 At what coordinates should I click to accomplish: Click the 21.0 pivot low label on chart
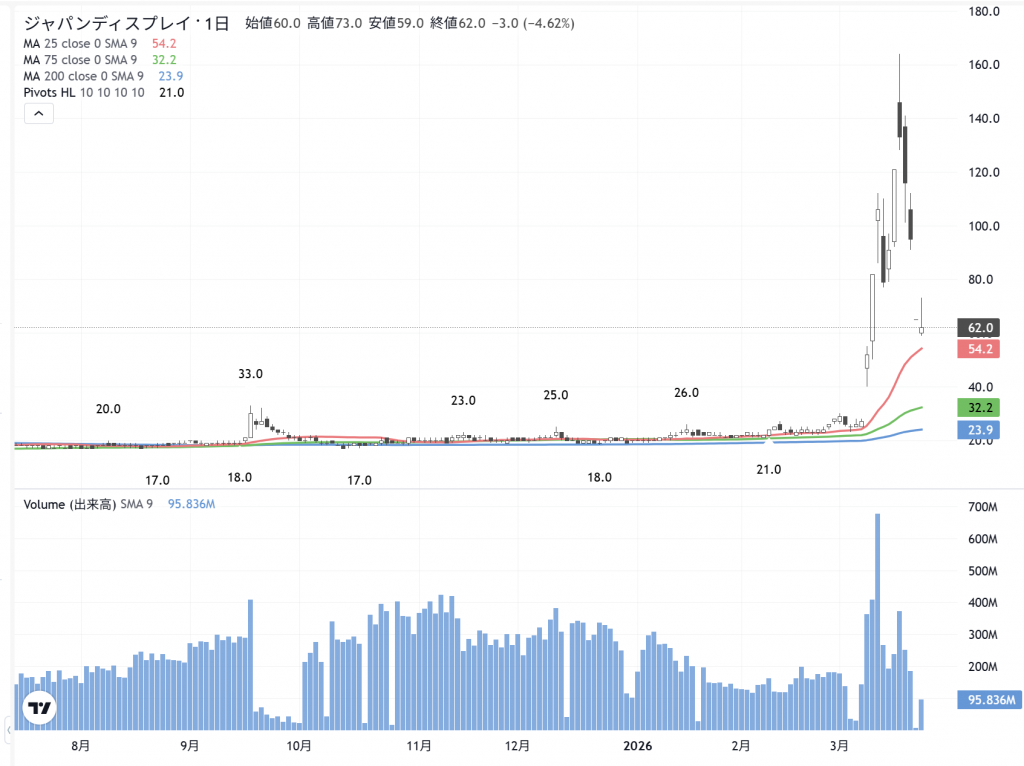768,469
